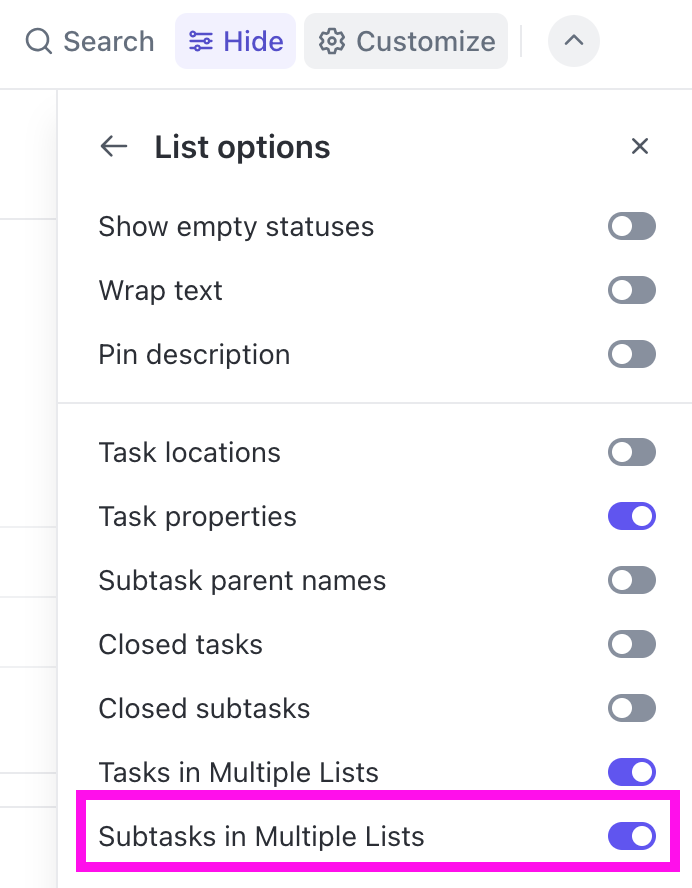Screen dimensions: 692x888
Task: Toggle Task locations on
Action: click(631, 452)
